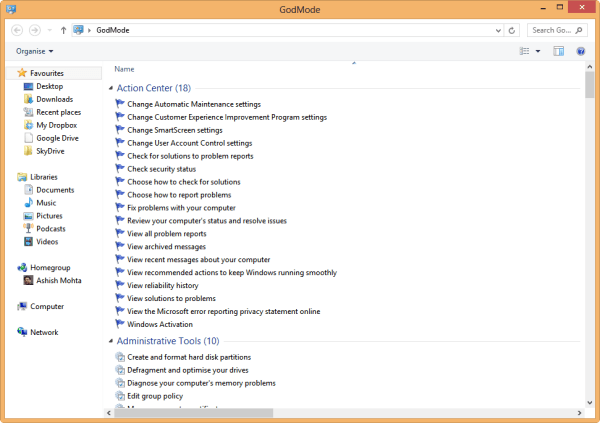Select Review your computer's status and resolve issues
Screen dimensions: 600x423
[x=207, y=221]
